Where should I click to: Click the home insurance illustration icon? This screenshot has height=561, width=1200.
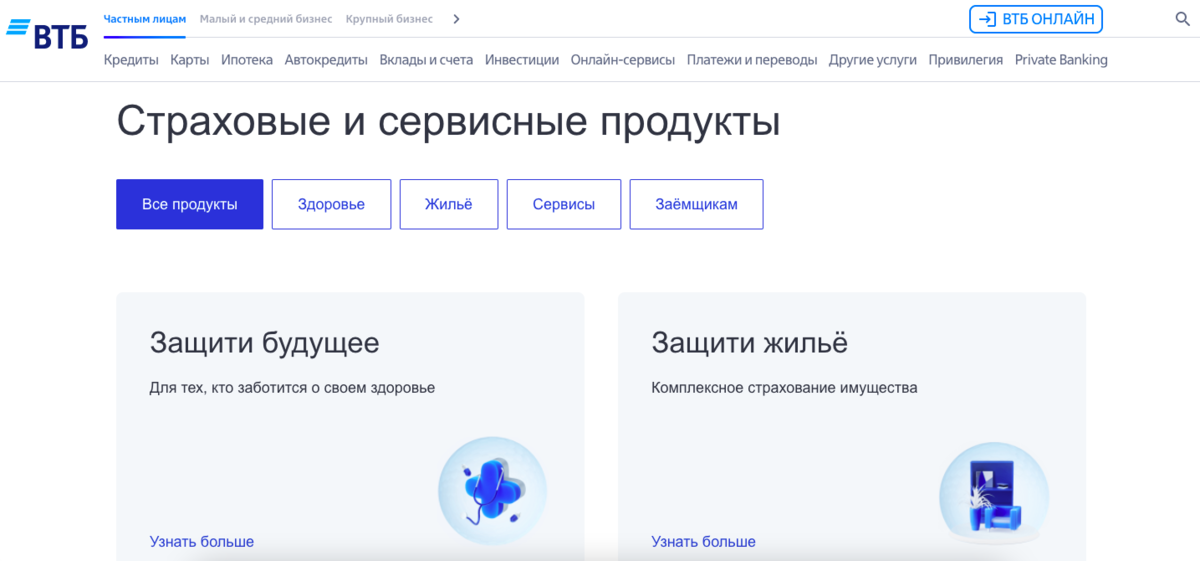point(994,494)
